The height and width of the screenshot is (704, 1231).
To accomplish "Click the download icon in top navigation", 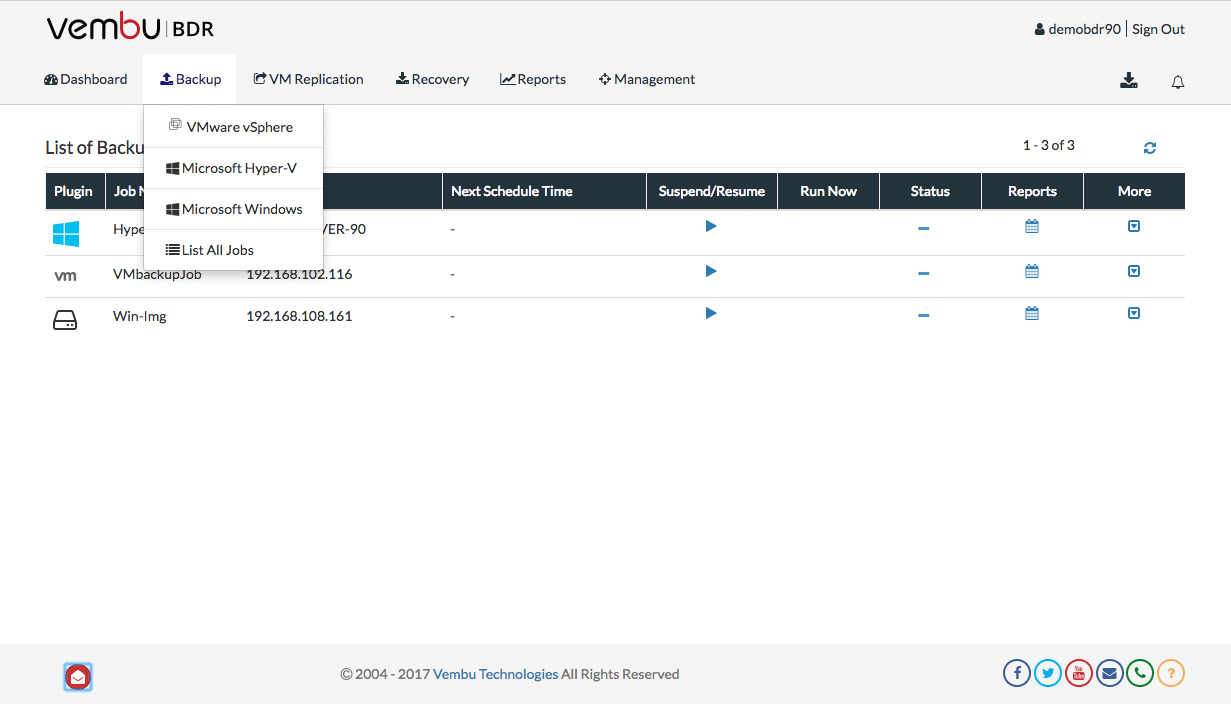I will (1129, 81).
